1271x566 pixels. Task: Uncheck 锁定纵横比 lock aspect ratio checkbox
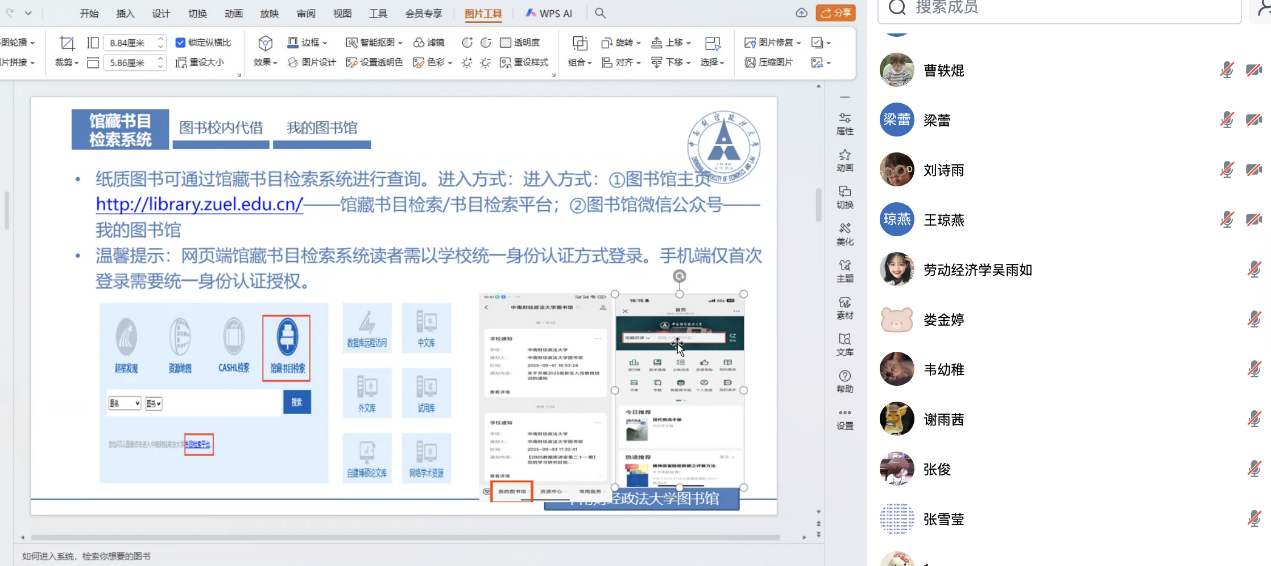point(180,43)
